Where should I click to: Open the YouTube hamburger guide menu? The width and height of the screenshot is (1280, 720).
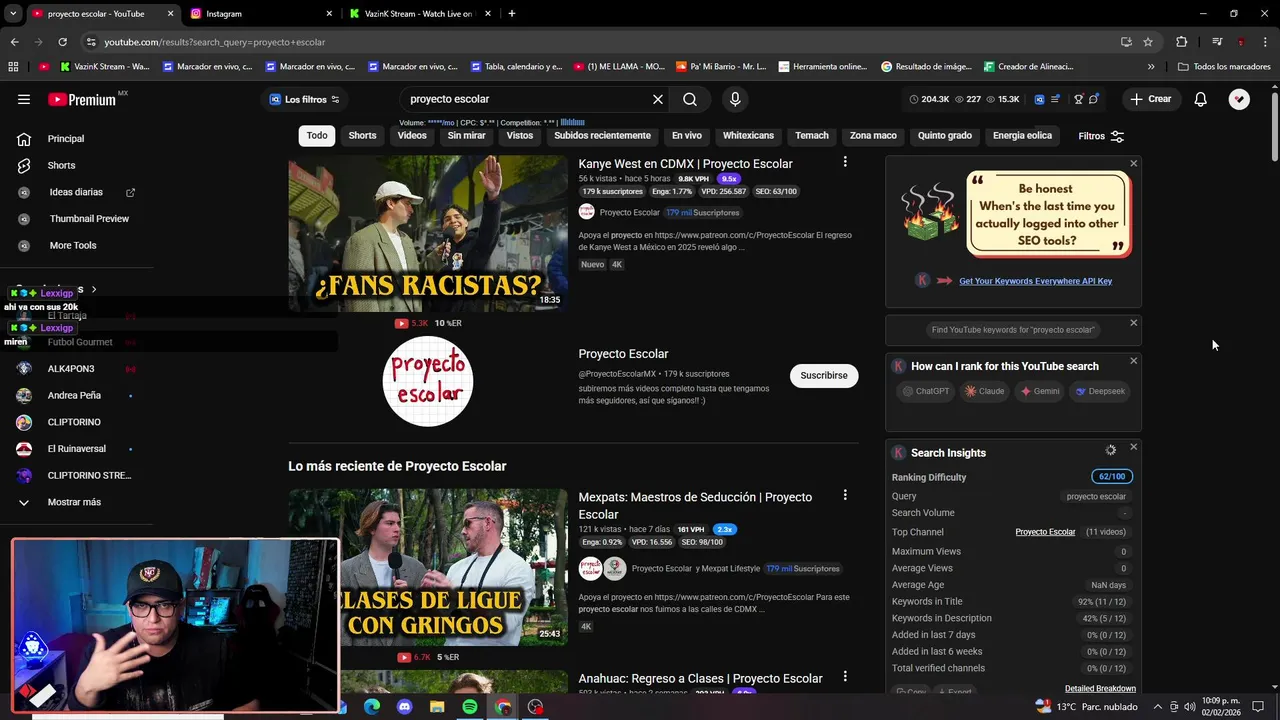(24, 99)
